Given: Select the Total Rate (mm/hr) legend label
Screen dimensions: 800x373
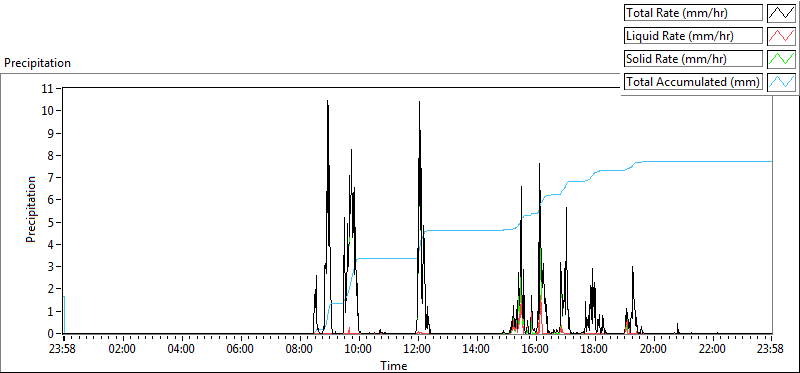Looking at the screenshot, I should pos(693,13).
